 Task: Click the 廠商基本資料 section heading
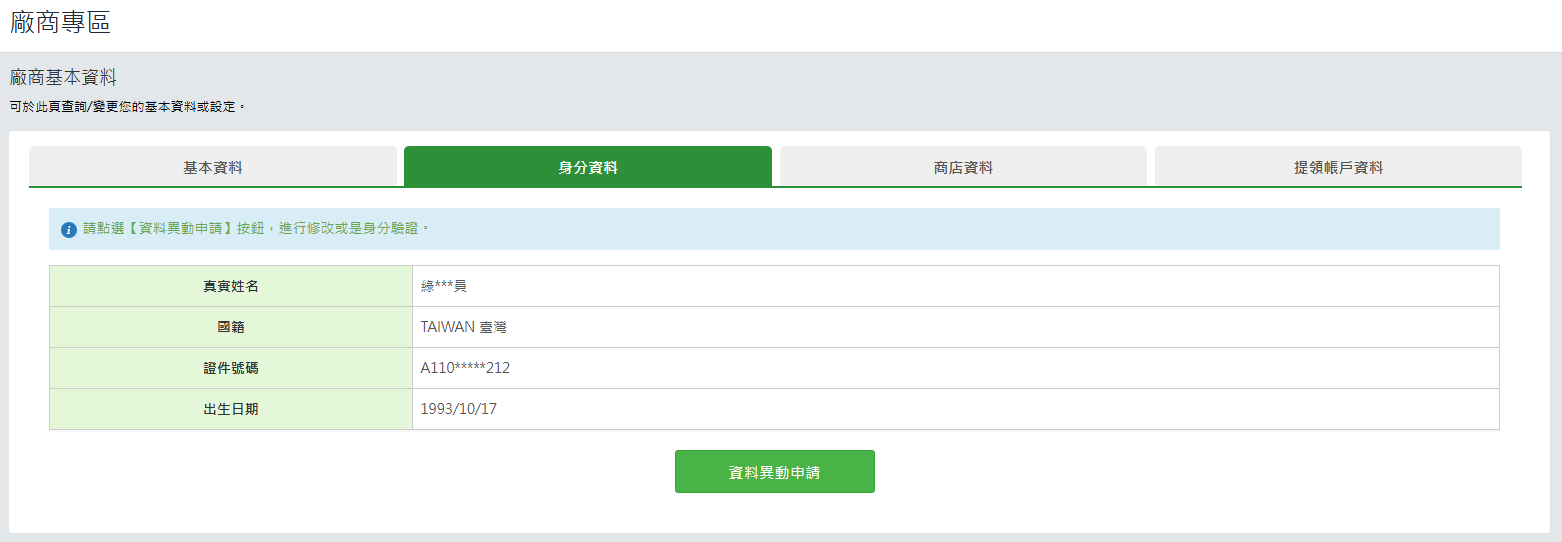64,78
